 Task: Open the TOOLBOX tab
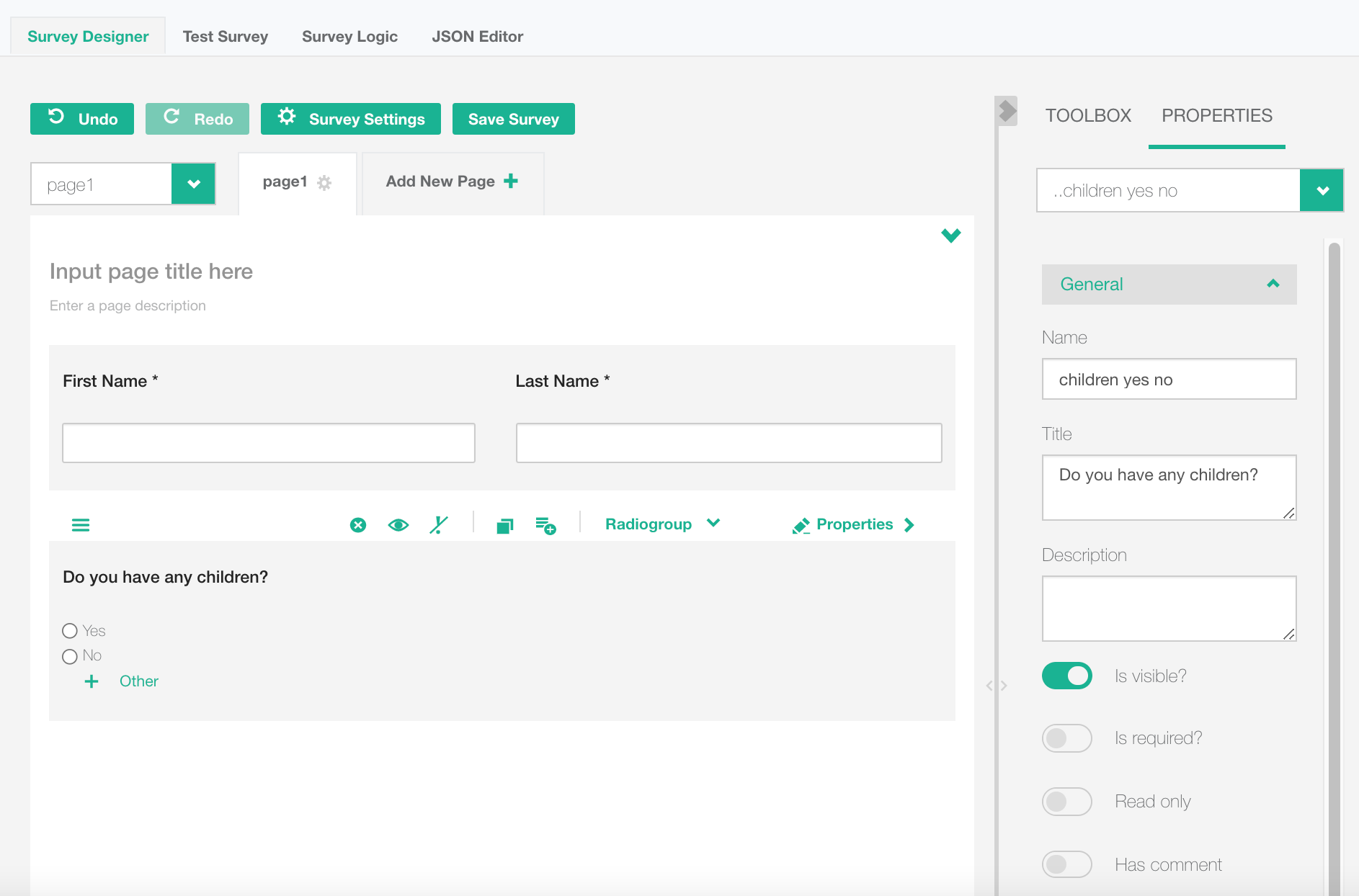(x=1088, y=116)
